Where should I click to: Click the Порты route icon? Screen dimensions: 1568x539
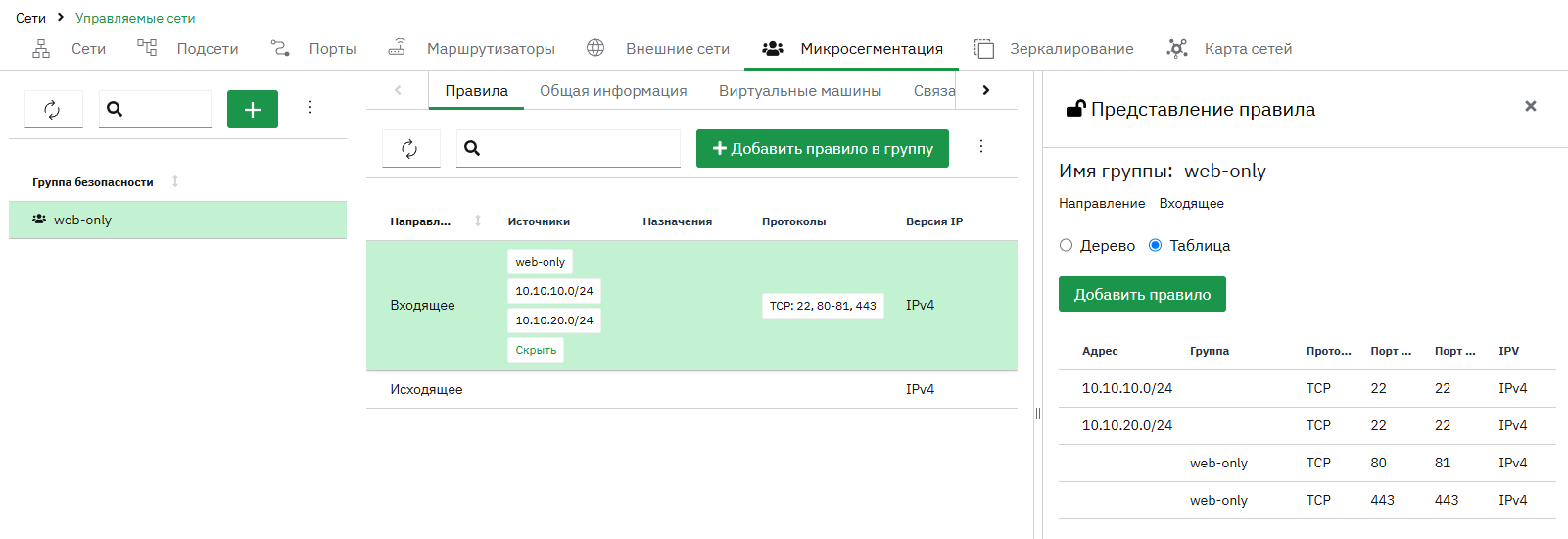pyautogui.click(x=280, y=48)
